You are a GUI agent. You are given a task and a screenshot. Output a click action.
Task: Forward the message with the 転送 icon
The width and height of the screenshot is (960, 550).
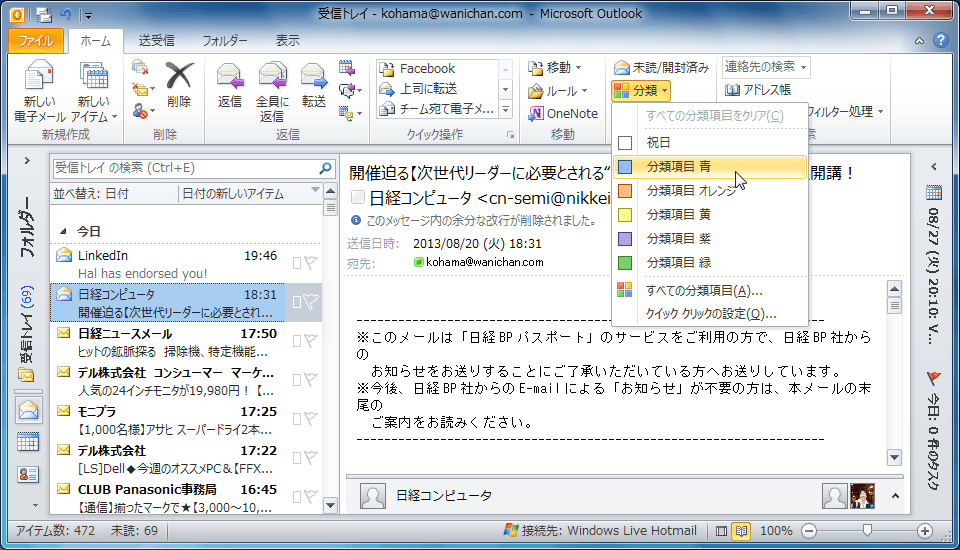[313, 86]
